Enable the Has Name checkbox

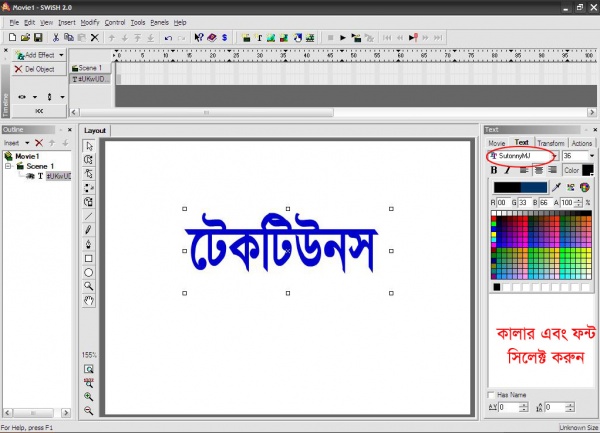(491, 394)
